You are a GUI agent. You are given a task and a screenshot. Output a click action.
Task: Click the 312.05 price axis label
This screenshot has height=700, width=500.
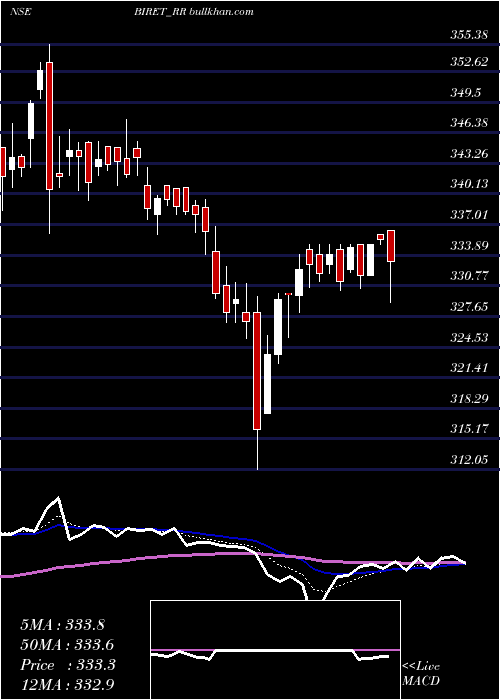[468, 459]
